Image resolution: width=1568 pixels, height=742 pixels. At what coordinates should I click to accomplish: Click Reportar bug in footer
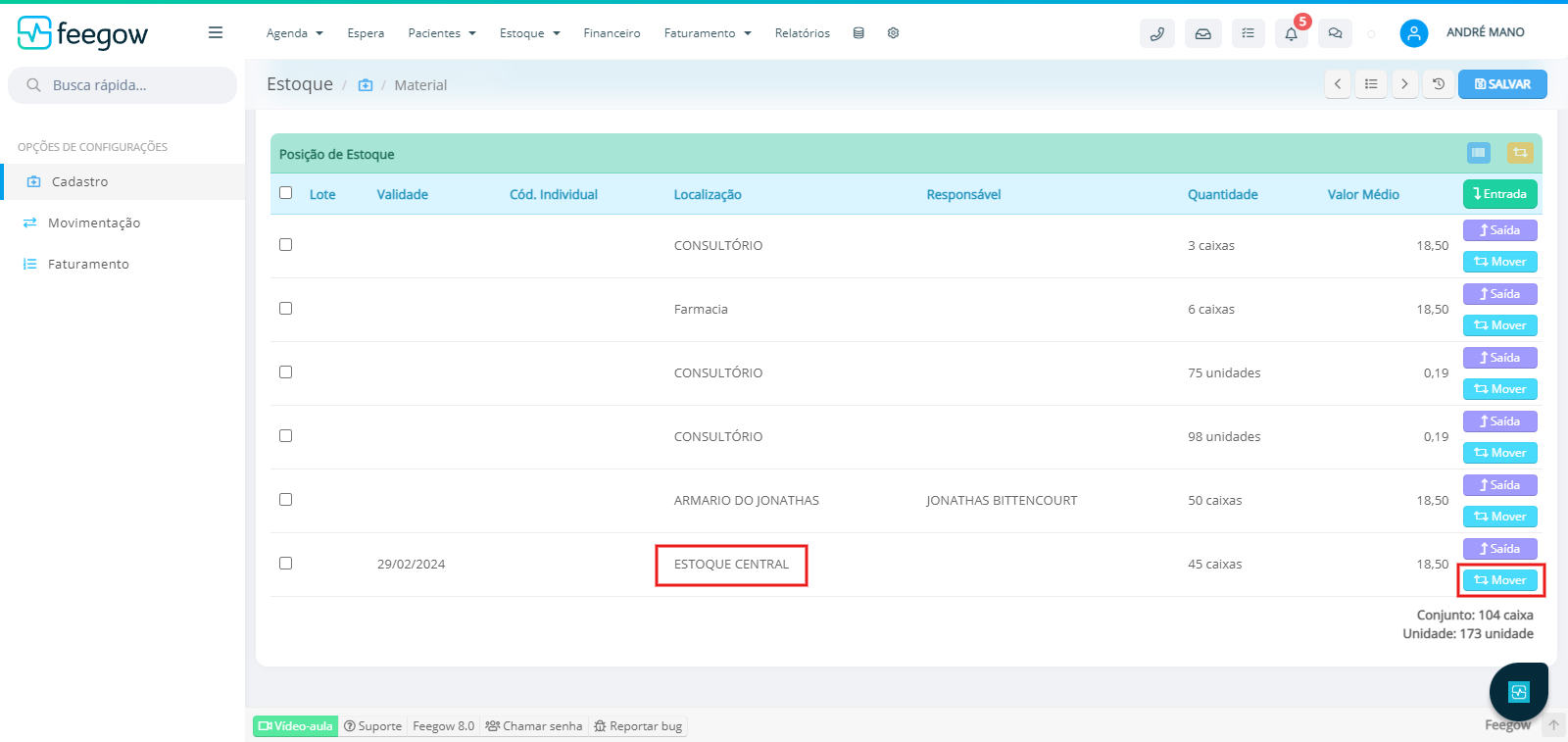[638, 726]
